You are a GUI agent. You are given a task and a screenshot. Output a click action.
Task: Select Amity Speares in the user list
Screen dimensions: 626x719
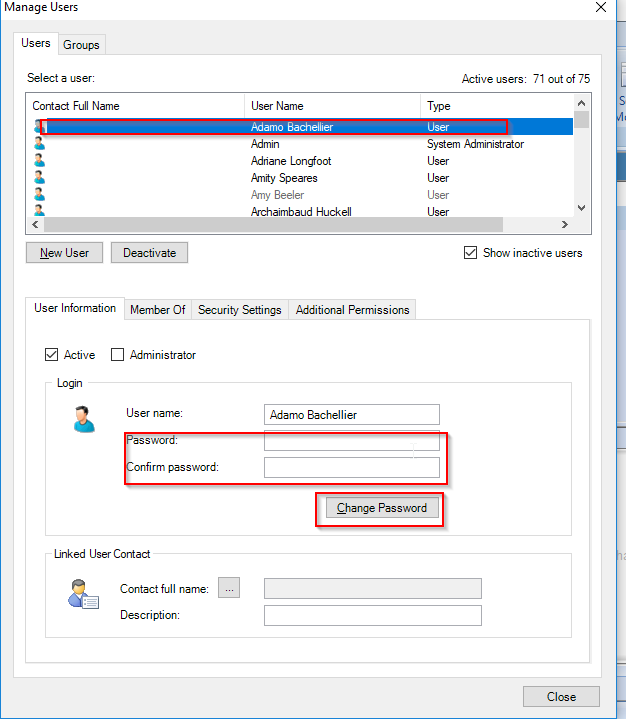tap(284, 178)
